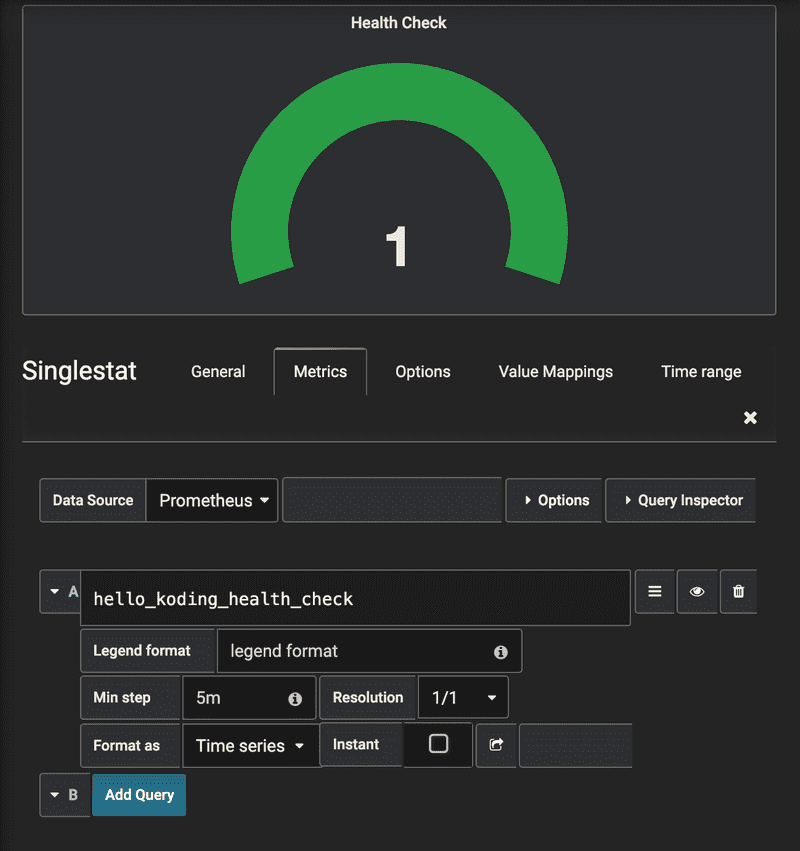Screen dimensions: 800x851
Task: Collapse query A with its arrow
Action: (55, 591)
